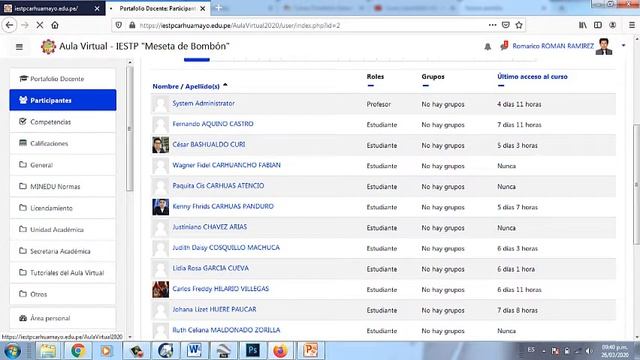
Task: Save page to Pocket
Action: pos(506,25)
